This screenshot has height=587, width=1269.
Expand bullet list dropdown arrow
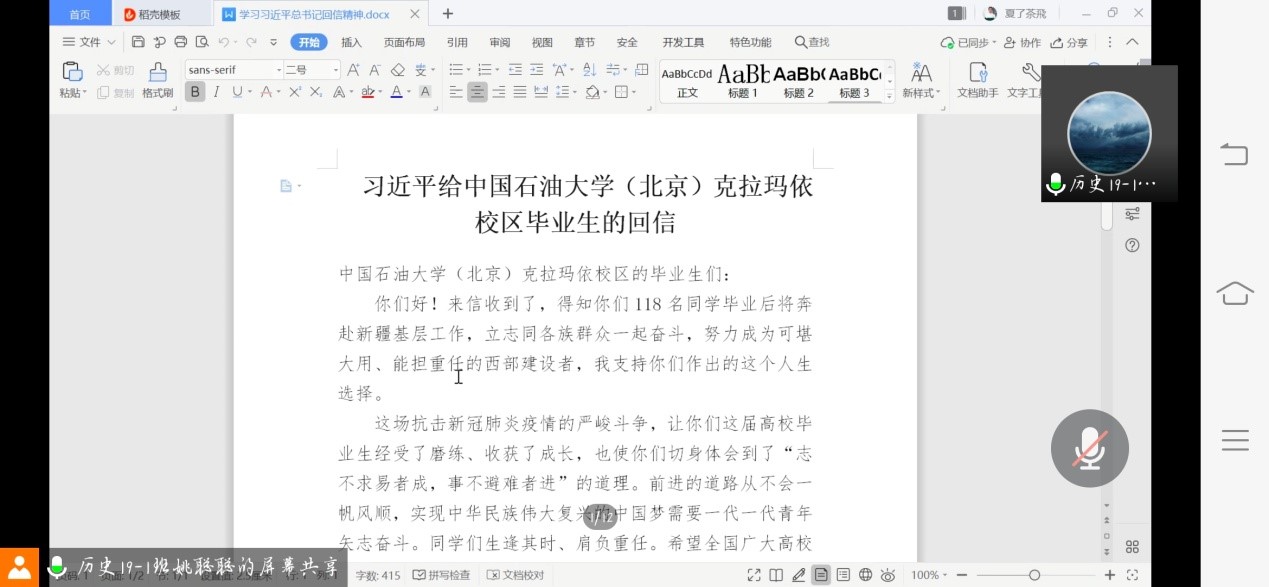click(x=467, y=70)
